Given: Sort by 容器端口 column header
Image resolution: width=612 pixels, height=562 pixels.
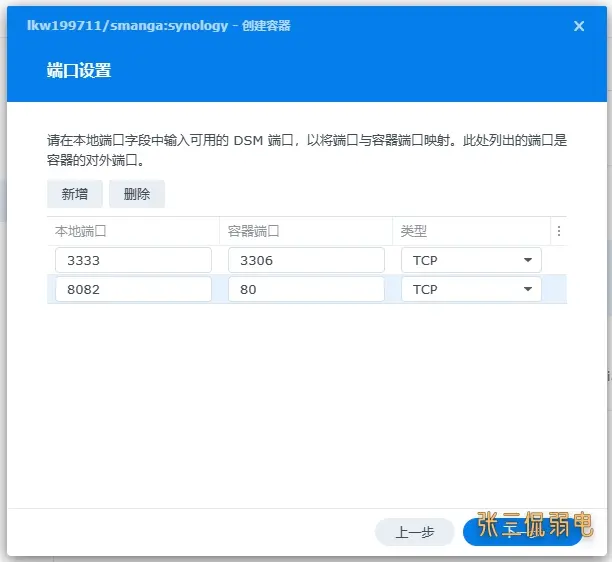Looking at the screenshot, I should point(306,231).
